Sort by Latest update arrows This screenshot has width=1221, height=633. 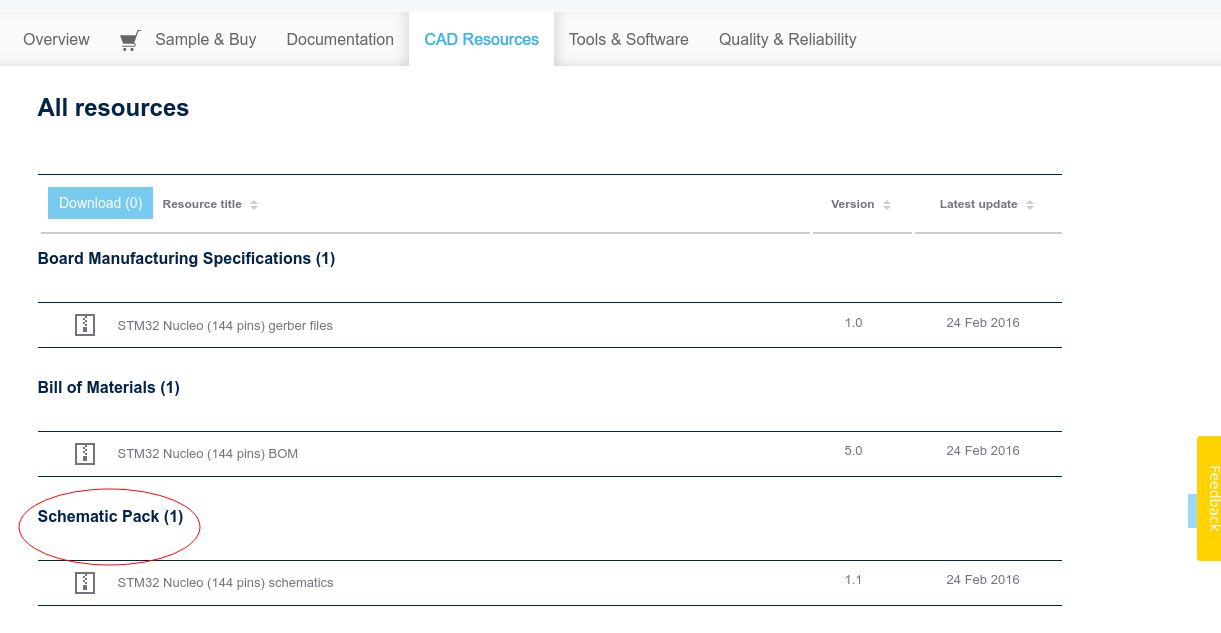tap(1030, 205)
